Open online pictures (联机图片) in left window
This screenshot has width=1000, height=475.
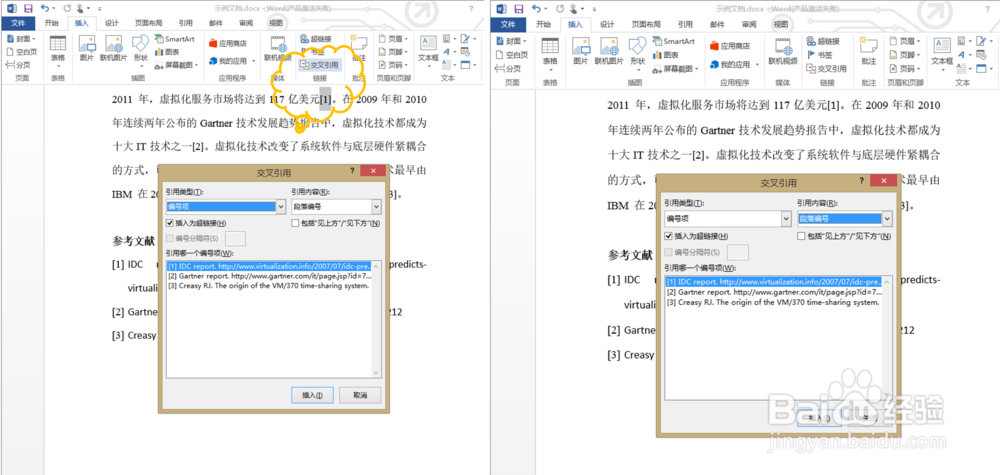coord(113,49)
